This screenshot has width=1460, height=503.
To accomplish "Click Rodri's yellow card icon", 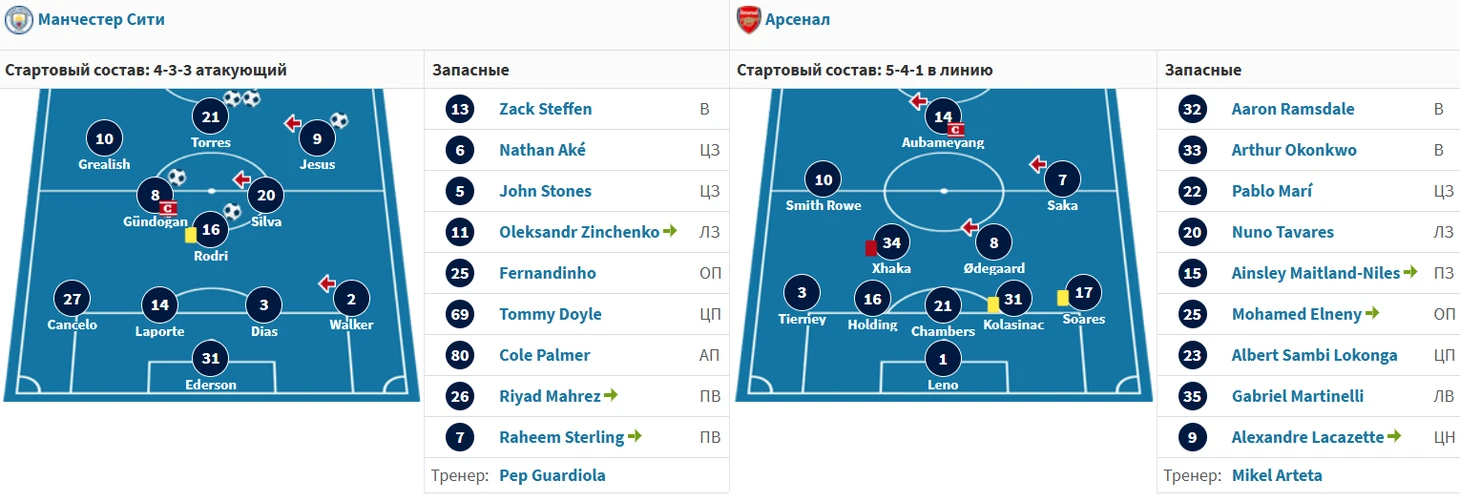I will 190,235.
